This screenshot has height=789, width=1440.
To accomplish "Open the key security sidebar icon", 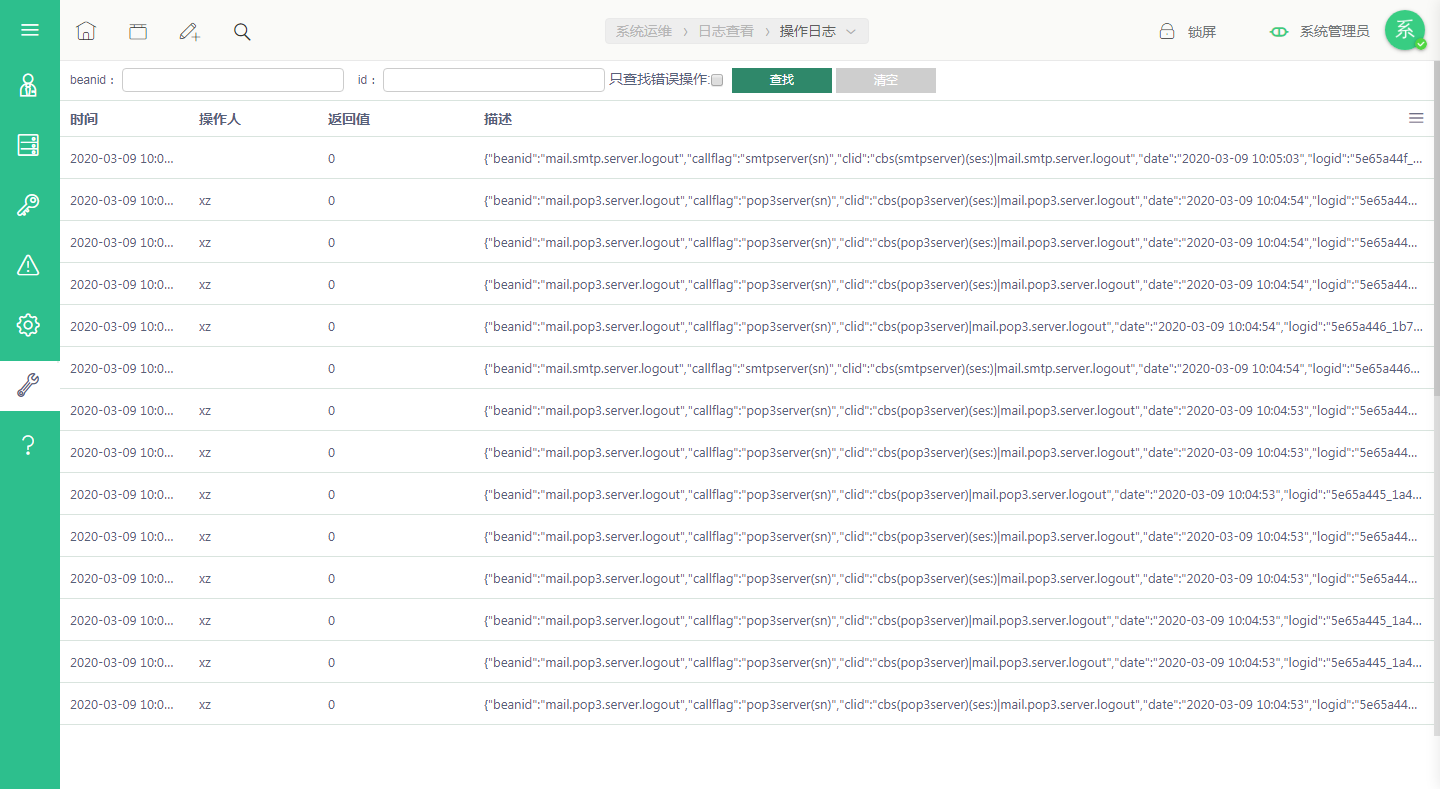I will click(29, 205).
